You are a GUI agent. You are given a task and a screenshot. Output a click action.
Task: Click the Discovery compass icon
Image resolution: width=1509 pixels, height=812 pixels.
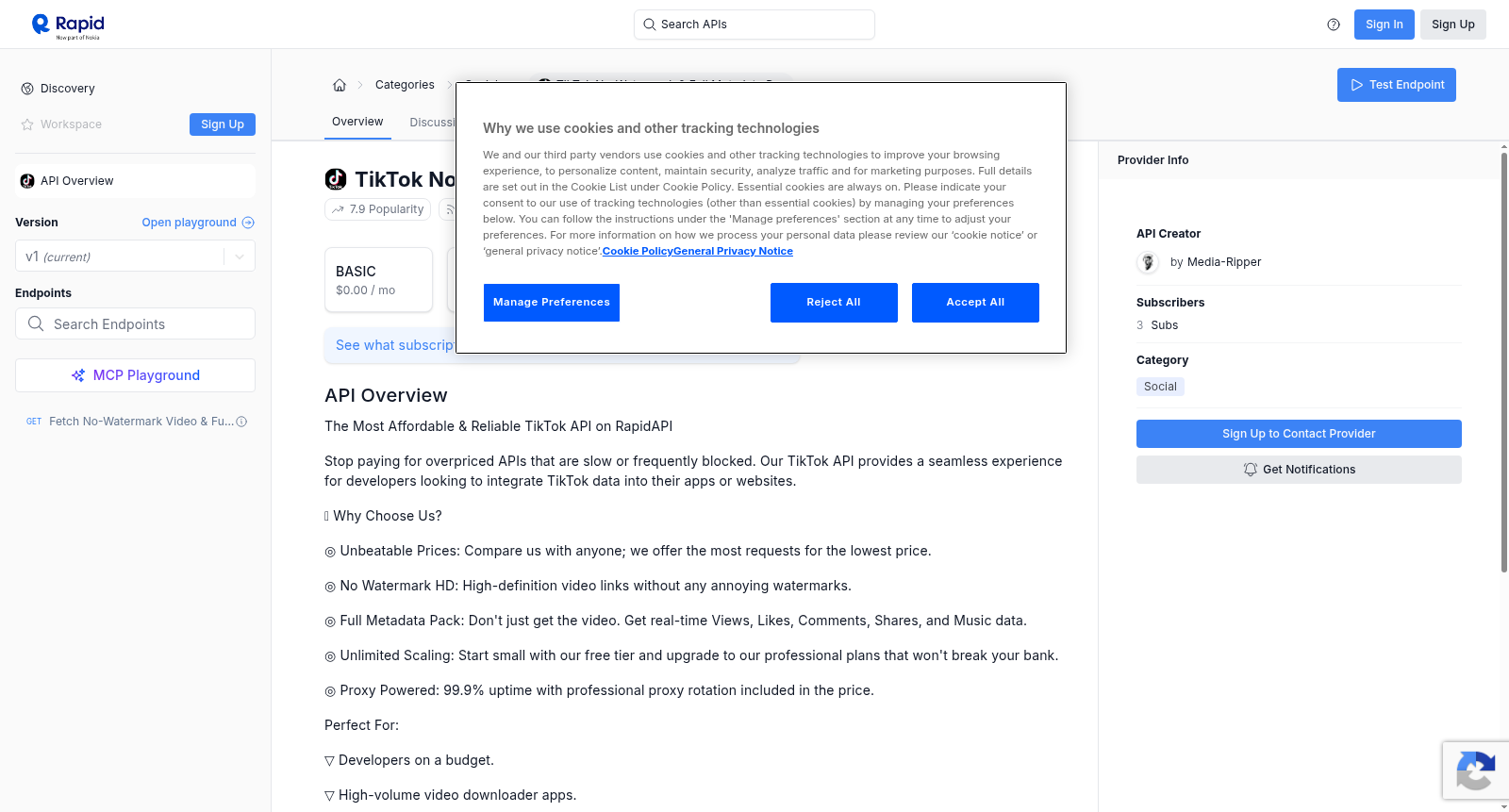click(27, 89)
